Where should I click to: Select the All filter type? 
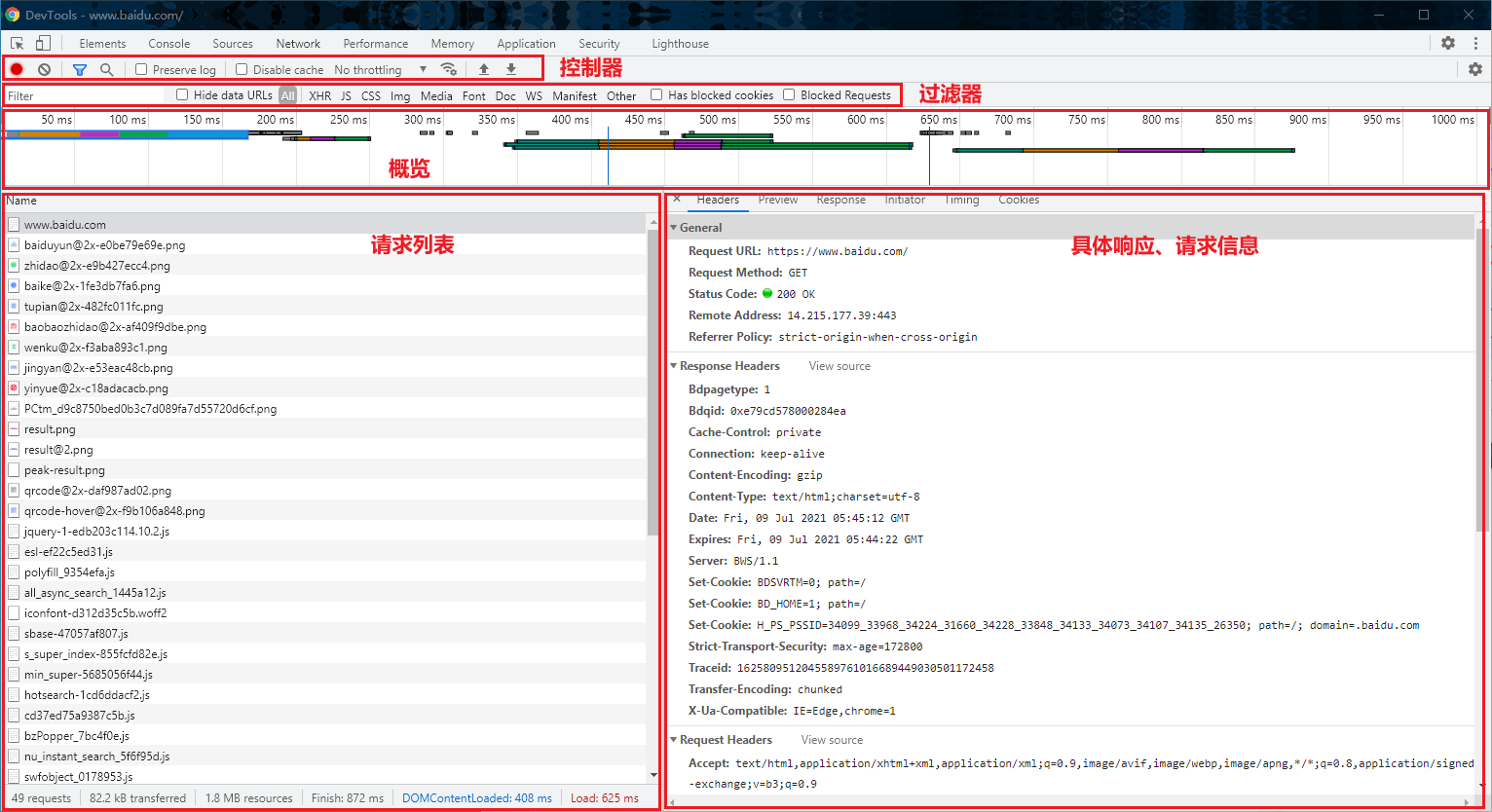[287, 95]
